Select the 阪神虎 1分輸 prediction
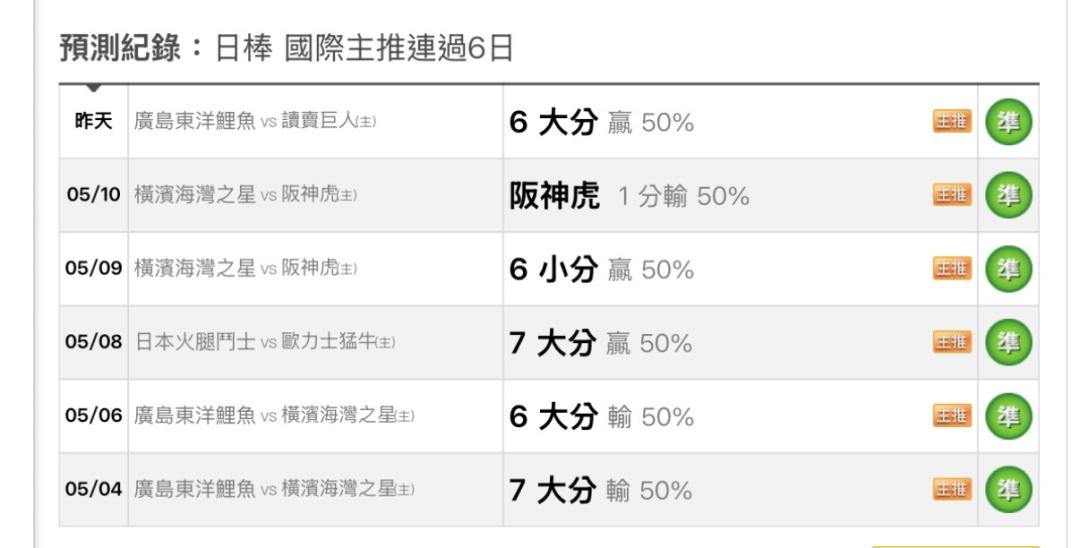 click(x=629, y=196)
